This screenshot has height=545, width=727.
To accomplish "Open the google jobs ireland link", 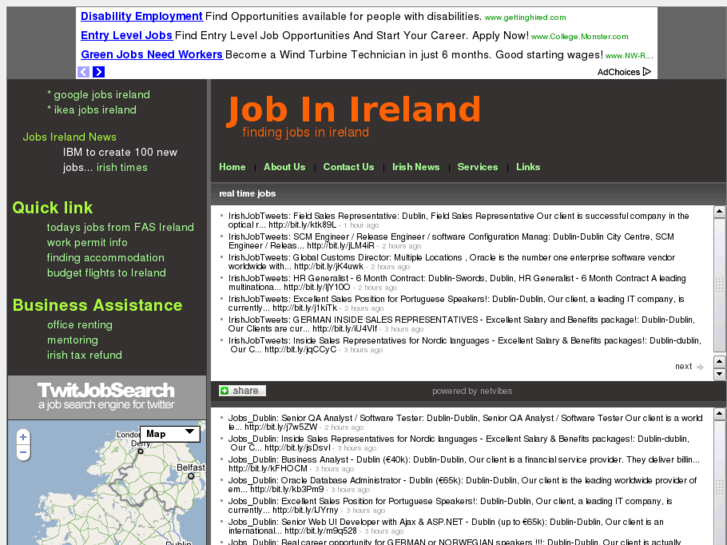I will [x=102, y=95].
